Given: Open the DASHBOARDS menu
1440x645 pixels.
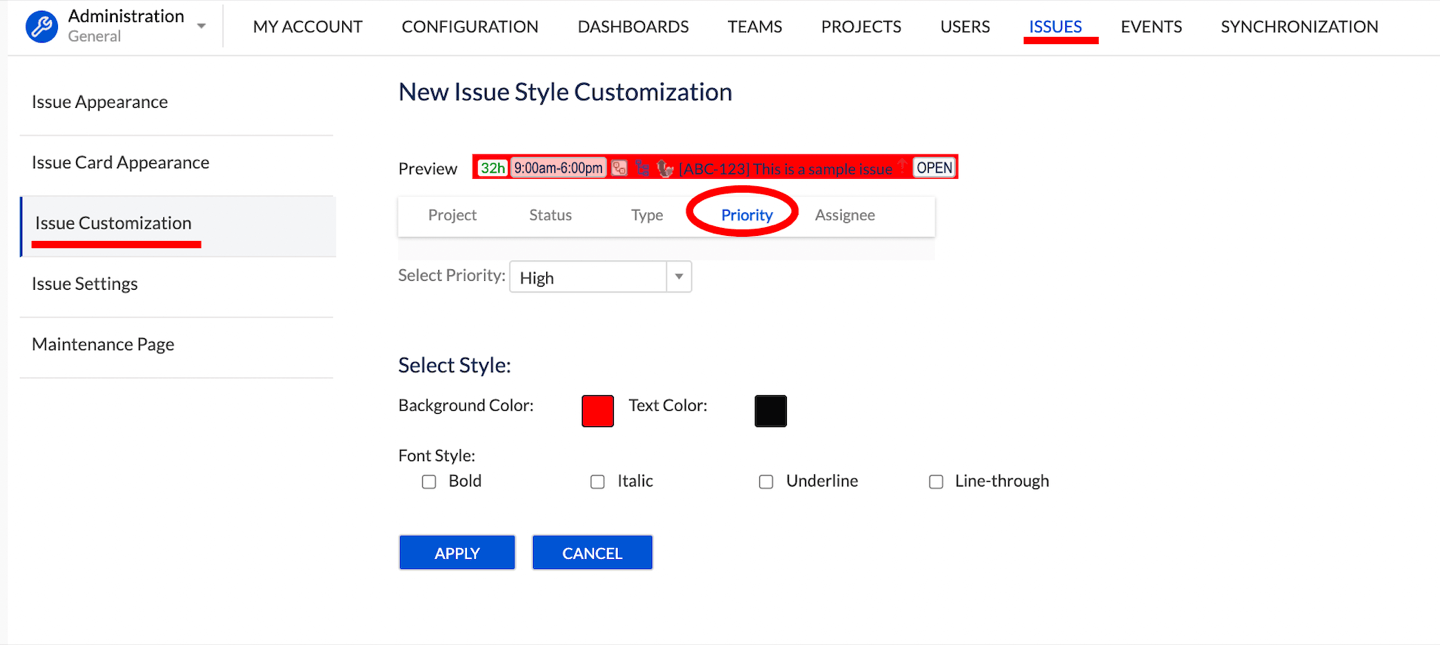Looking at the screenshot, I should [x=633, y=27].
